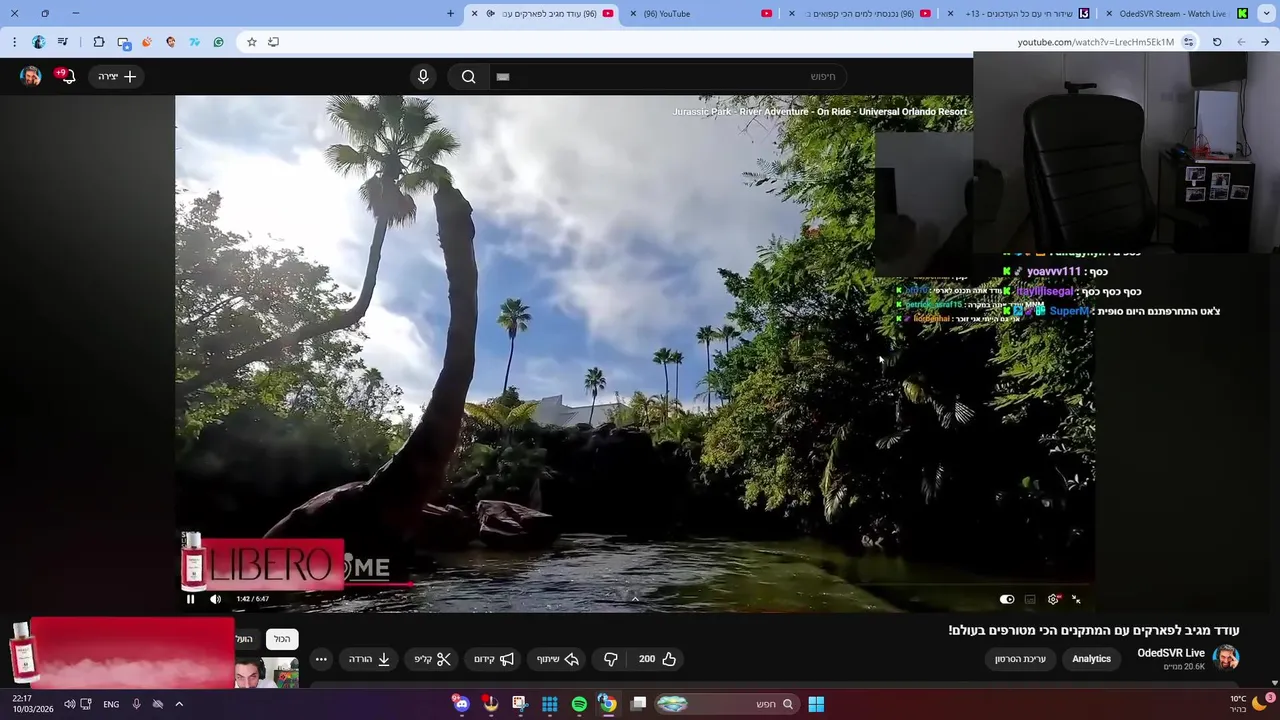The height and width of the screenshot is (720, 1280).
Task: Click the thumbnail beside the more actions button
Action: click(x=268, y=673)
